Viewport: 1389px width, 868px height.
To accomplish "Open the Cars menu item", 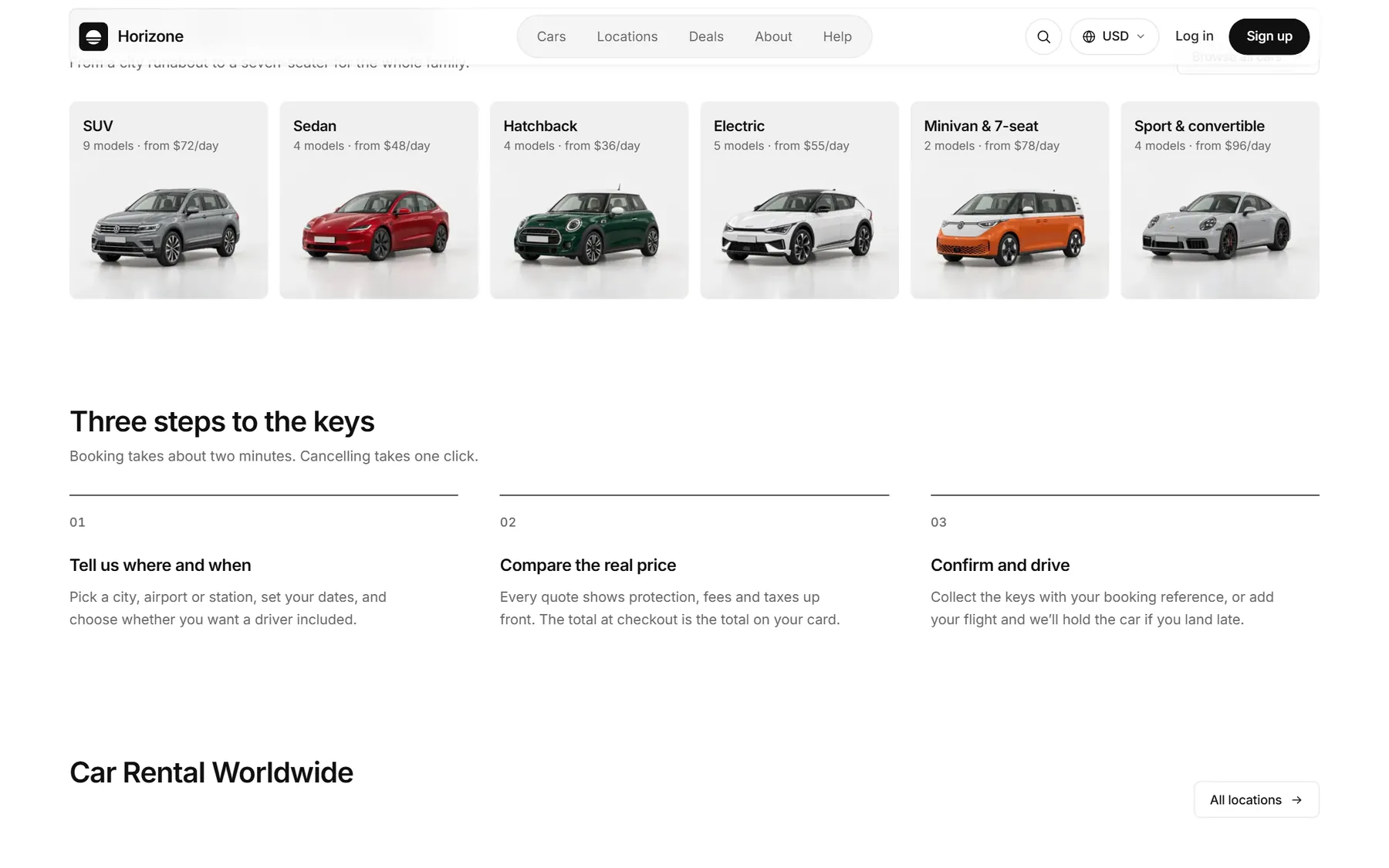I will coord(551,36).
